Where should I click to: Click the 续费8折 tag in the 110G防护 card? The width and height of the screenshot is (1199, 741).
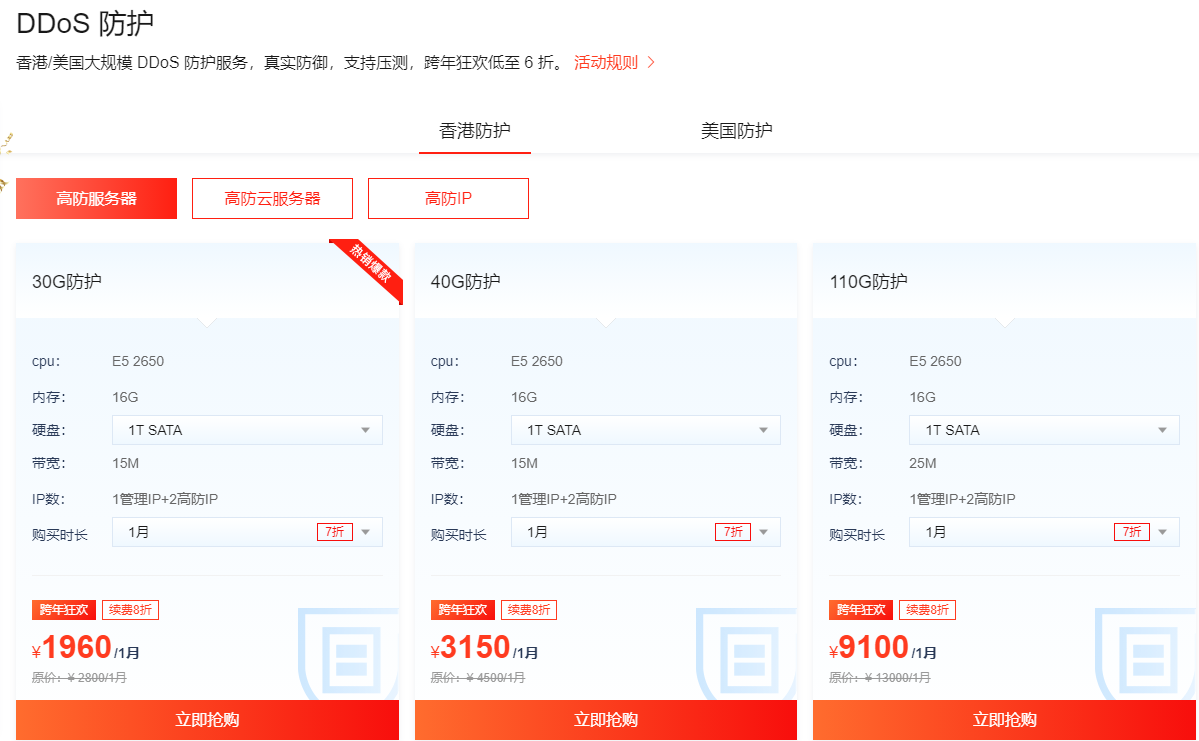927,609
